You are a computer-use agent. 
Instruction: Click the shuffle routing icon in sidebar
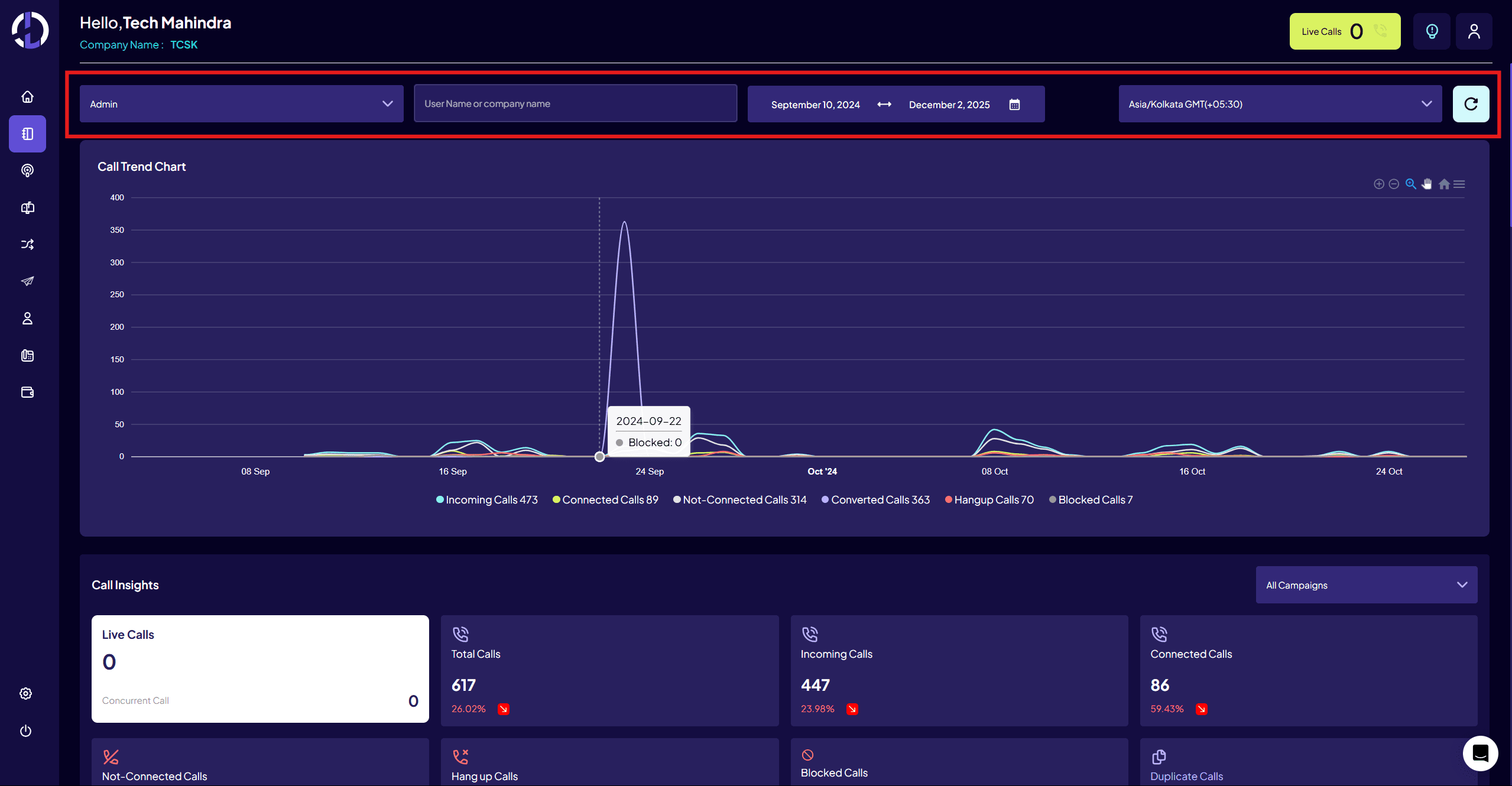(27, 244)
